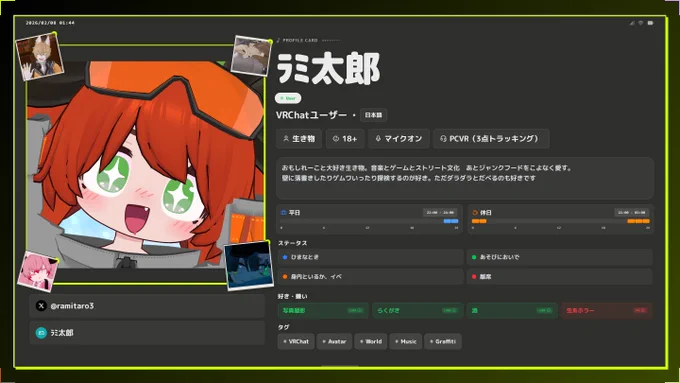Click the 日本語 language badge
The width and height of the screenshot is (680, 383).
coord(373,115)
